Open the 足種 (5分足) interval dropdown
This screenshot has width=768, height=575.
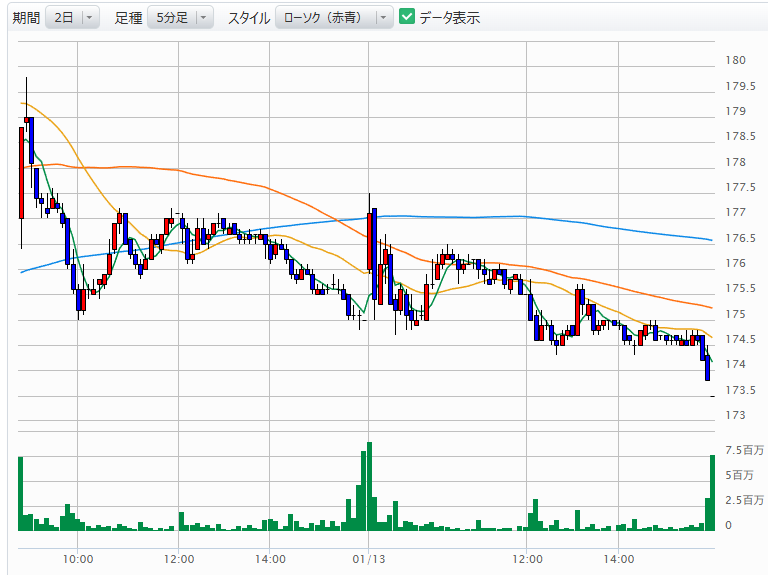point(180,18)
